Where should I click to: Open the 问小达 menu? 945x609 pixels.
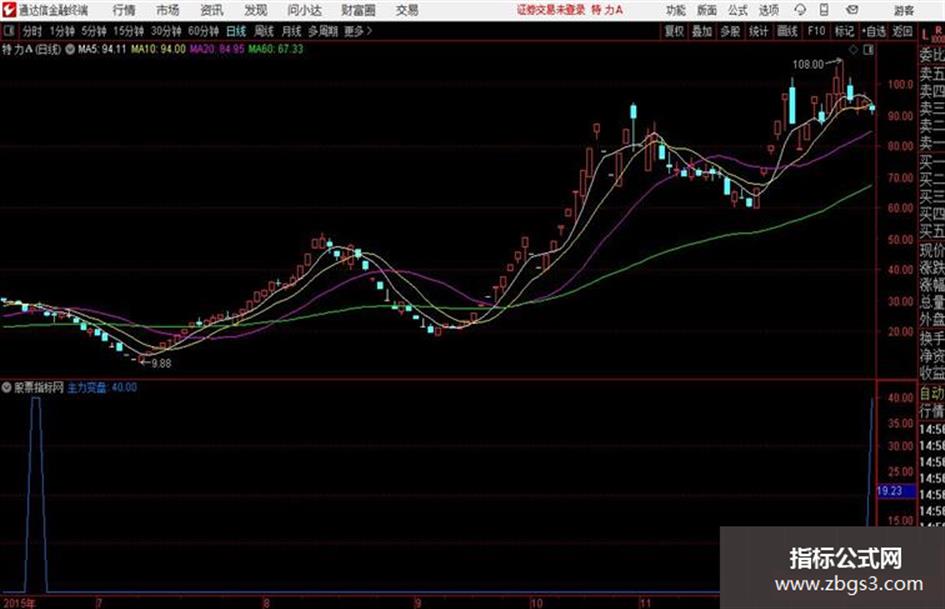304,10
